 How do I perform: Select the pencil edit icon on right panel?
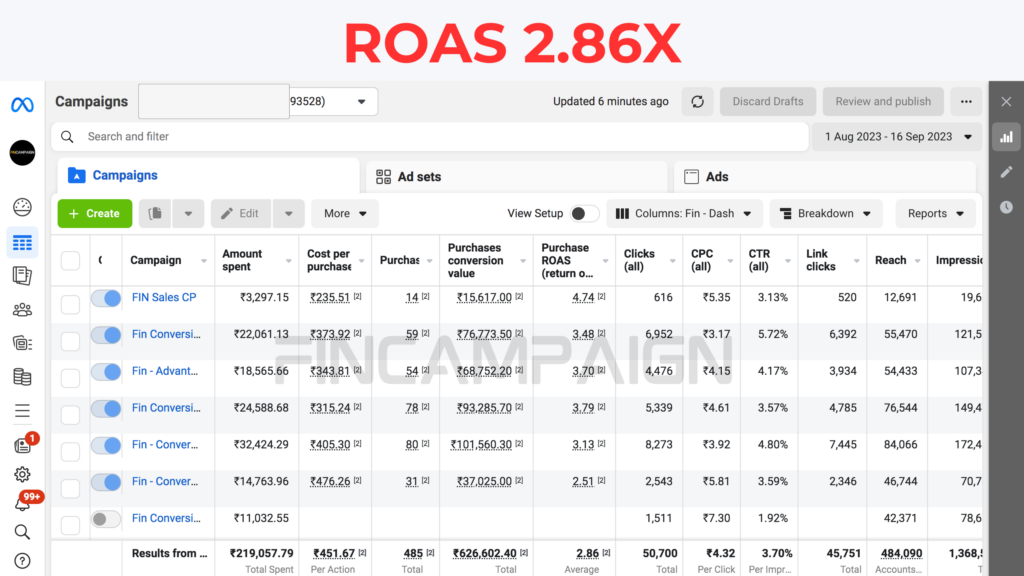click(x=1006, y=172)
